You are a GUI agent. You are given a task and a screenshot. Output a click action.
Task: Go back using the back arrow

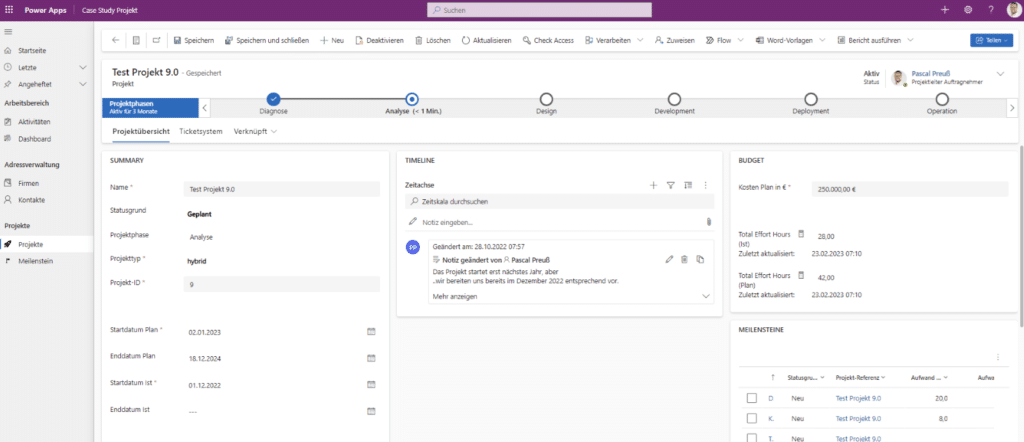tap(116, 40)
